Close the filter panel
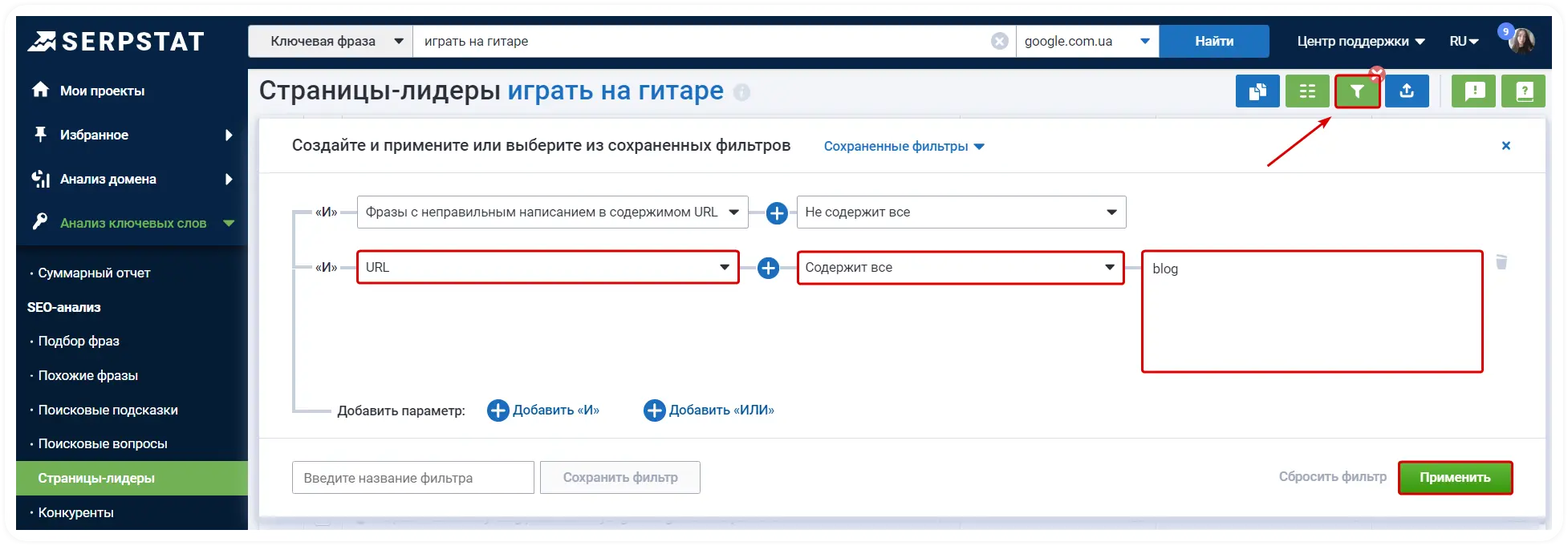The image size is (1568, 546). (1506, 146)
